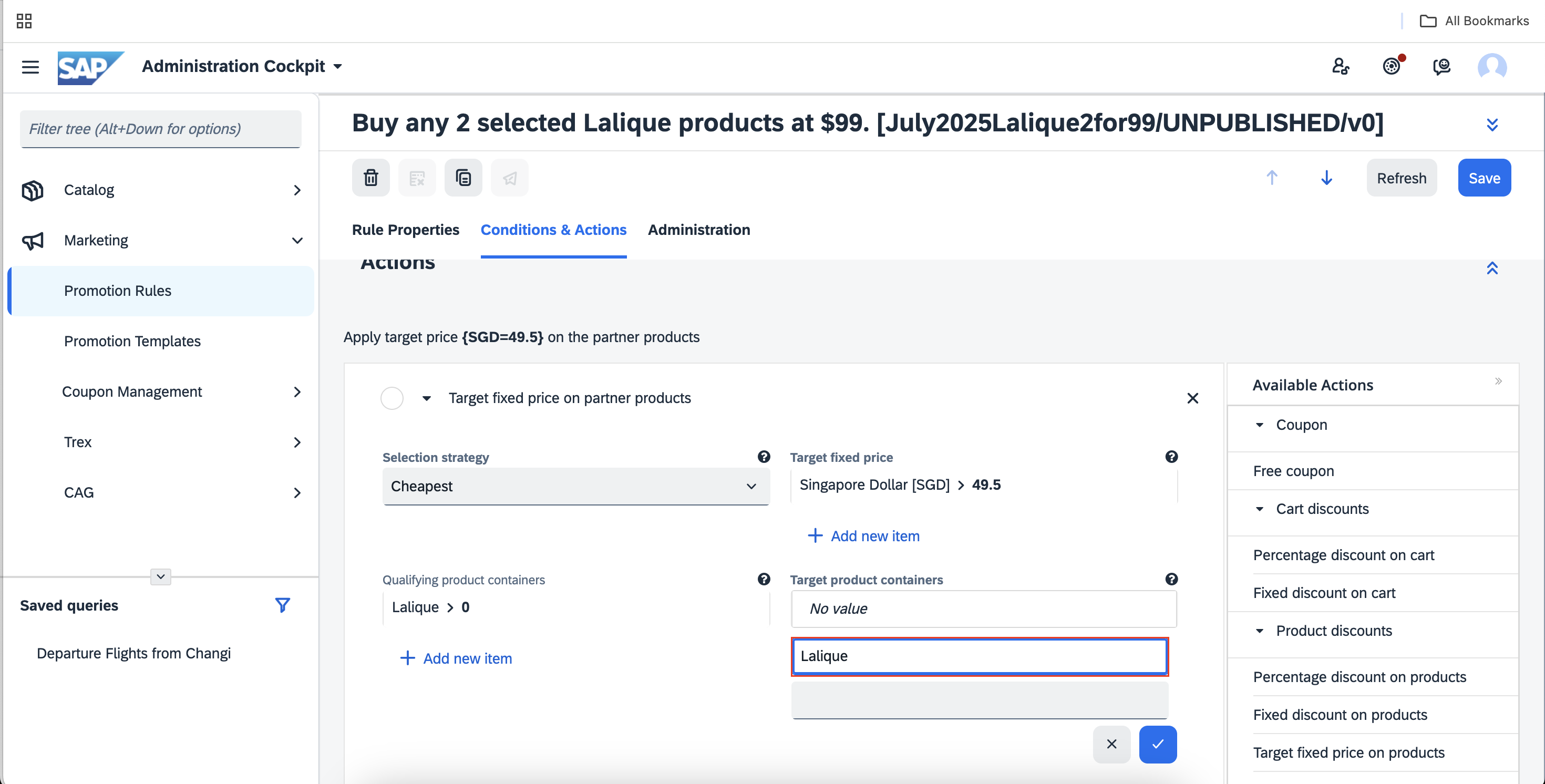This screenshot has height=784, width=1545.
Task: Select Percentage discount on cart
Action: point(1343,555)
